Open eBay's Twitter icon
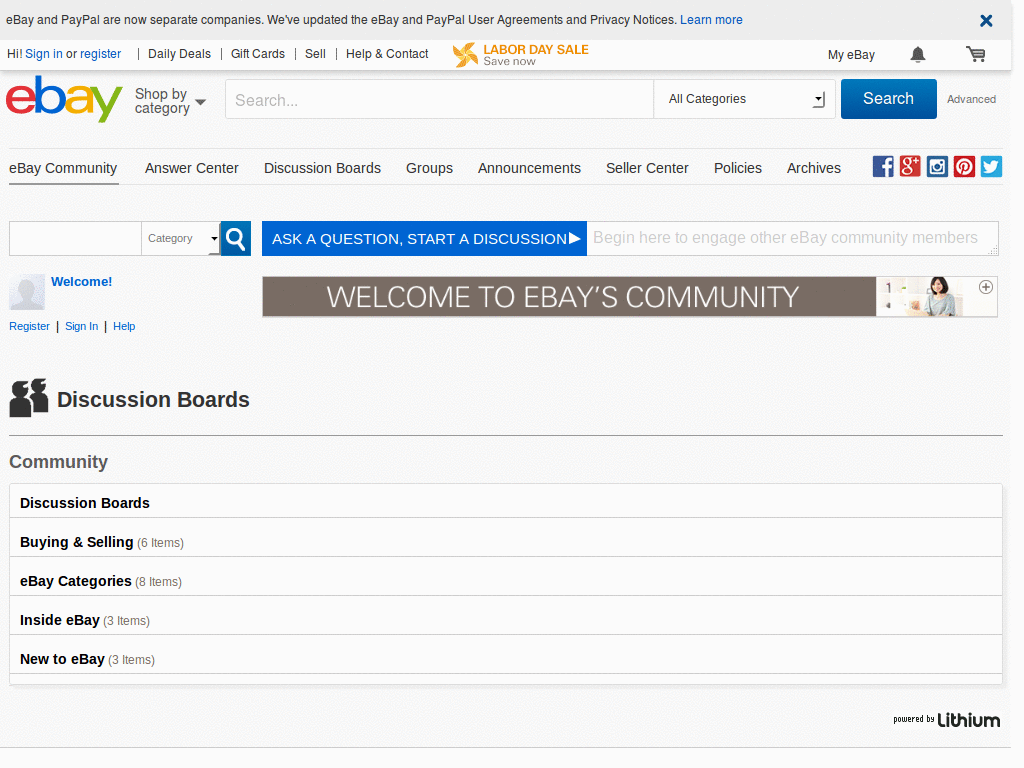This screenshot has height=768, width=1024. tap(991, 167)
